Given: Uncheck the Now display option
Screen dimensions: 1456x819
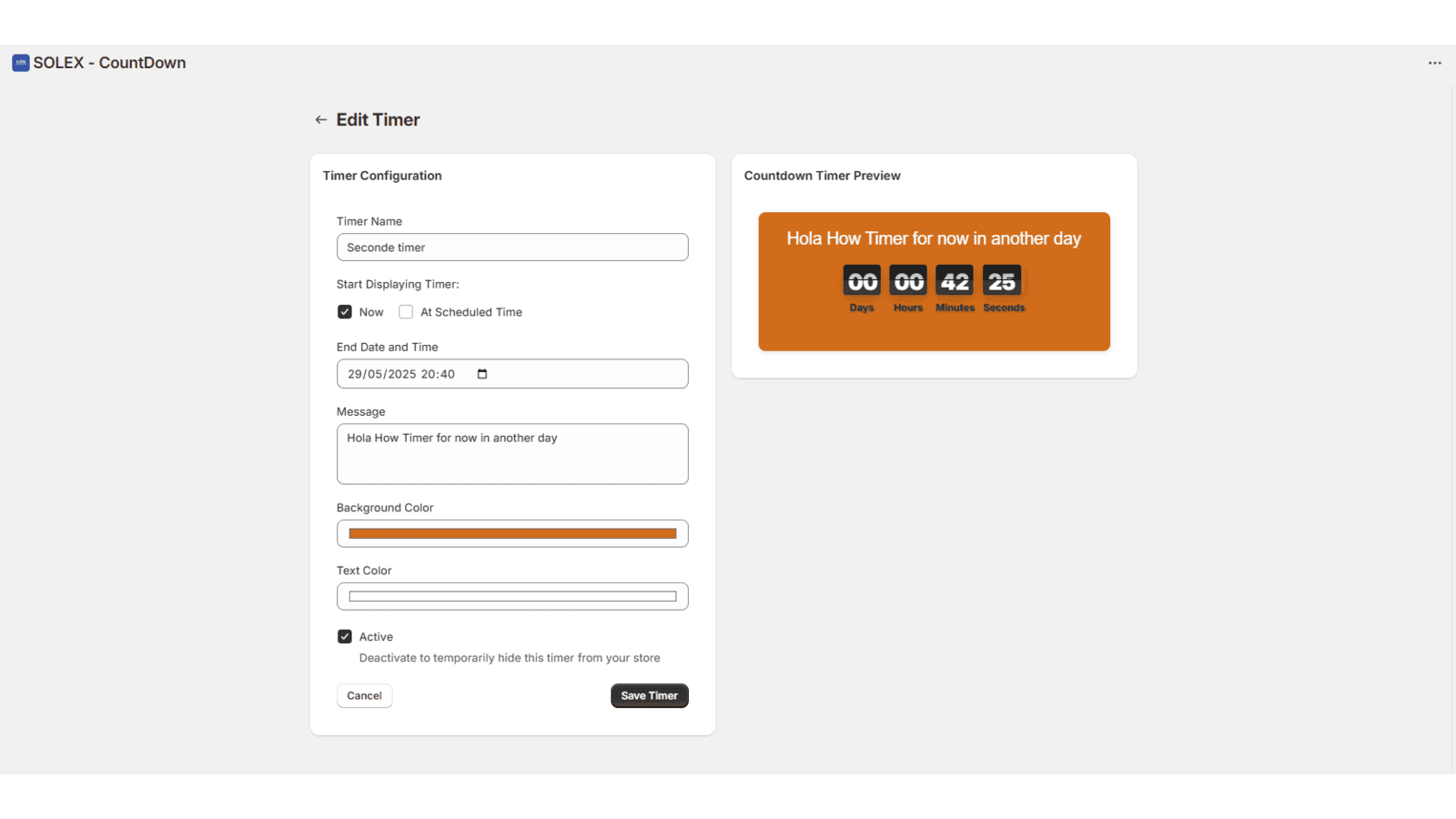Looking at the screenshot, I should (345, 311).
